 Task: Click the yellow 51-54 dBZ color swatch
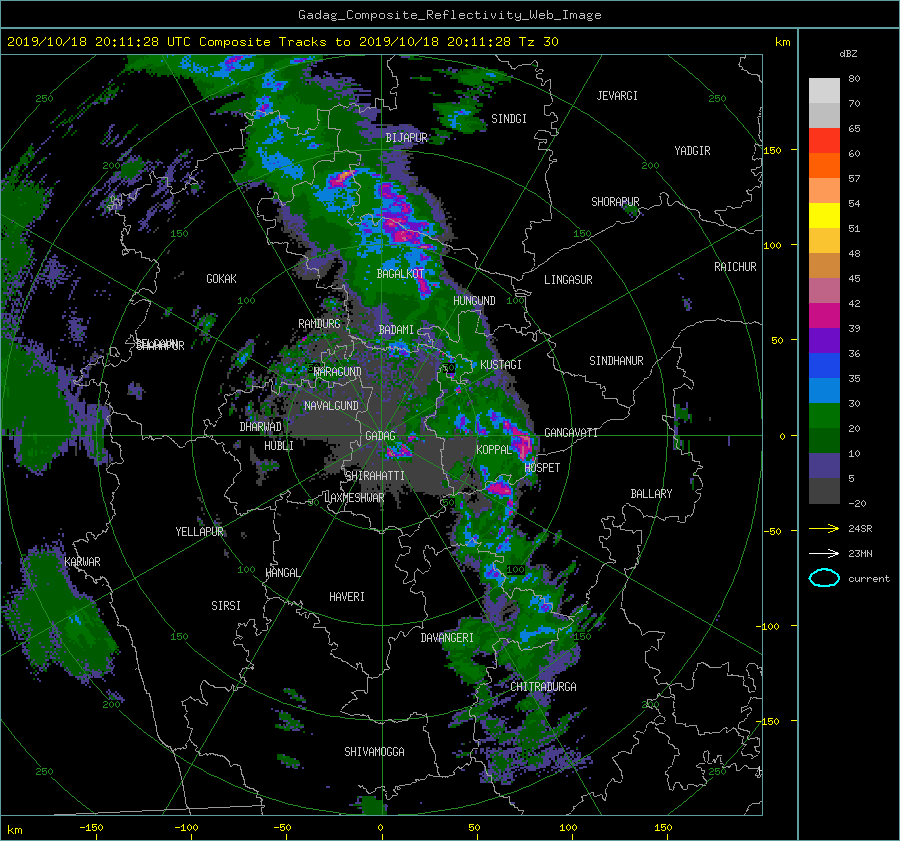tap(824, 216)
